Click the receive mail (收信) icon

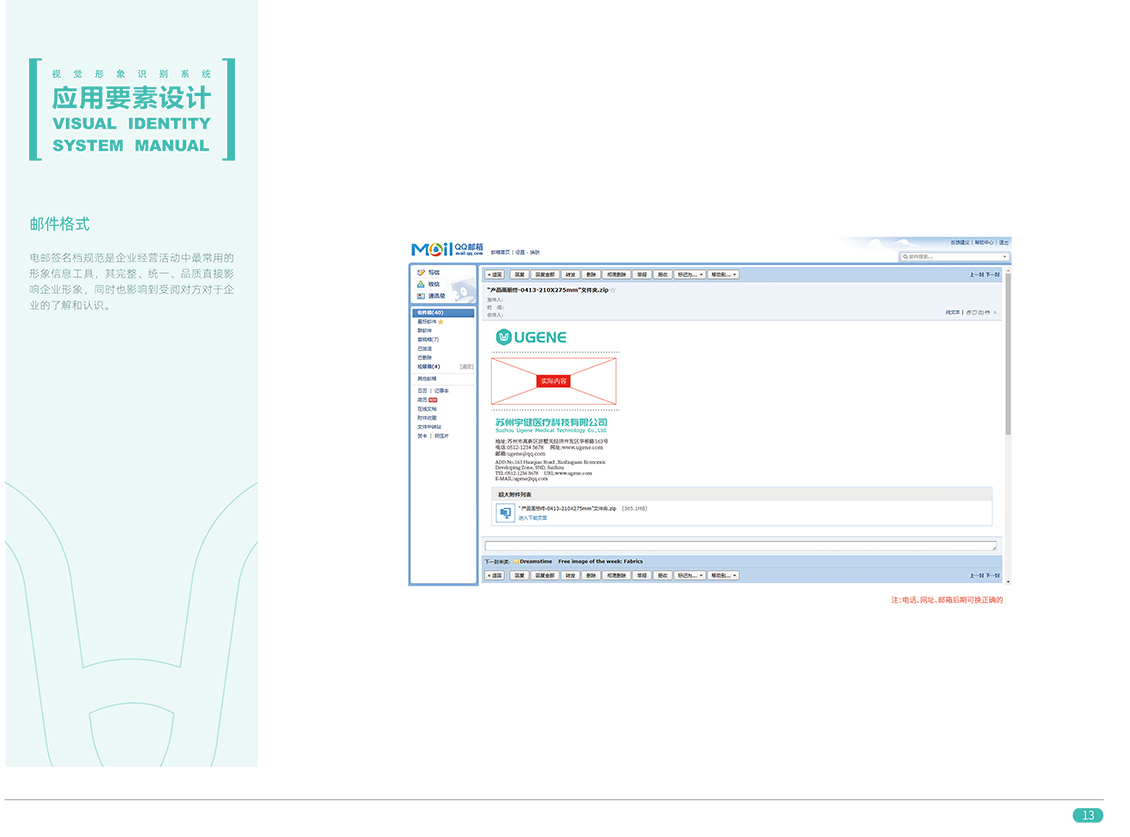[421, 285]
